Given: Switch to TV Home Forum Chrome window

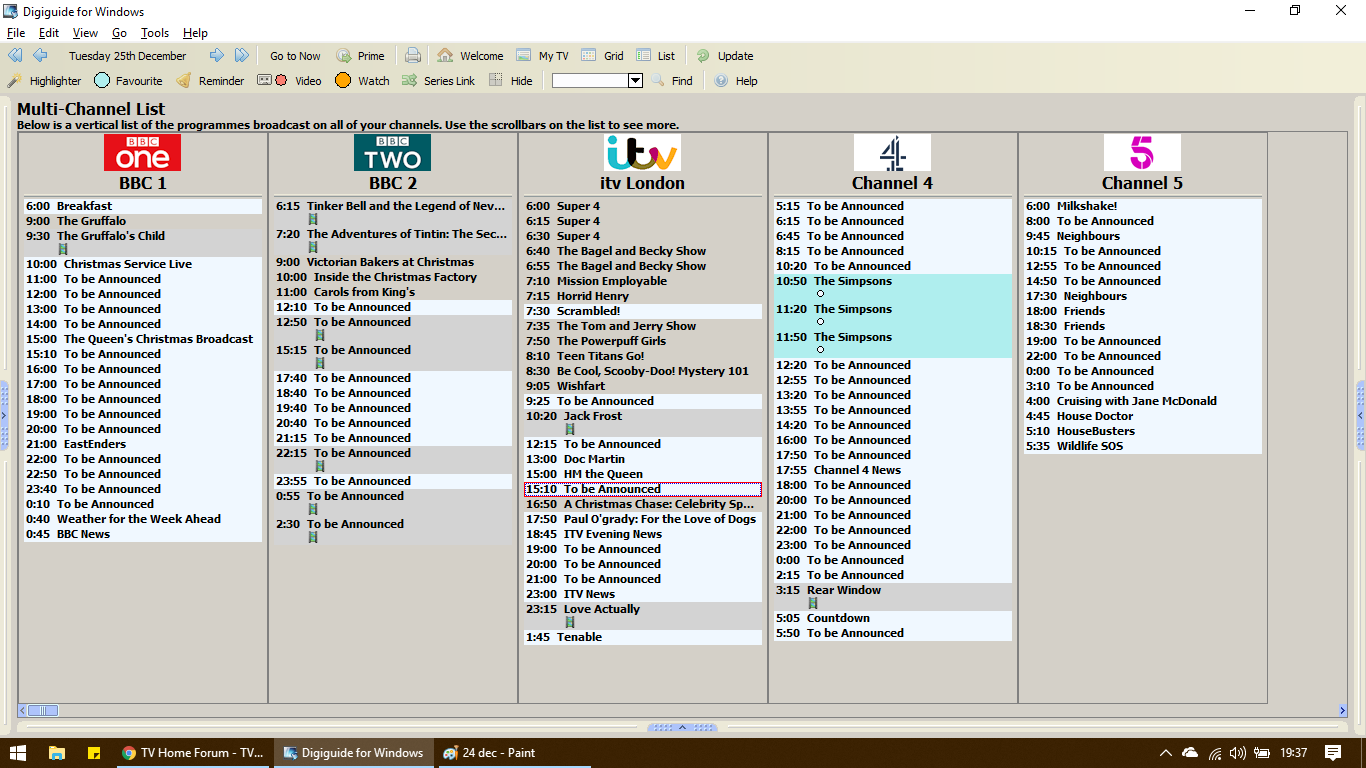Looking at the screenshot, I should click(x=193, y=753).
